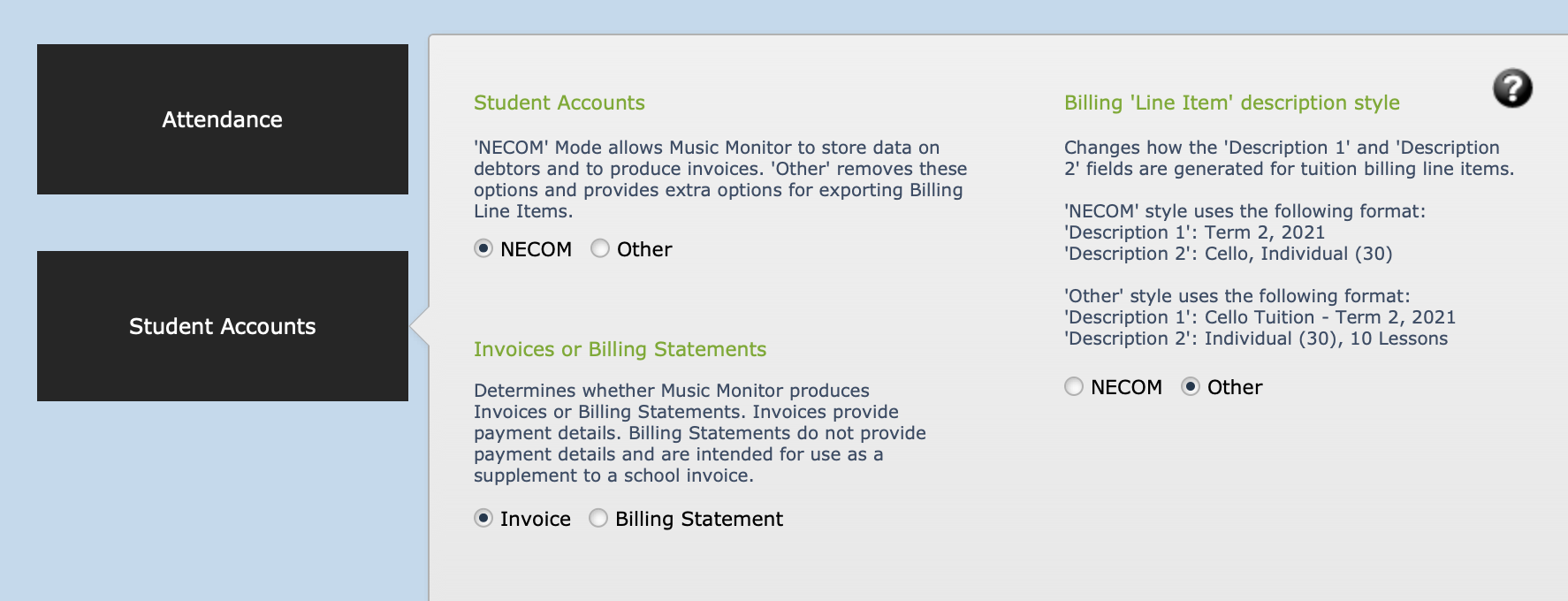Click the 'NECOM' style format example text
This screenshot has width=1568, height=601.
pyautogui.click(x=1245, y=232)
